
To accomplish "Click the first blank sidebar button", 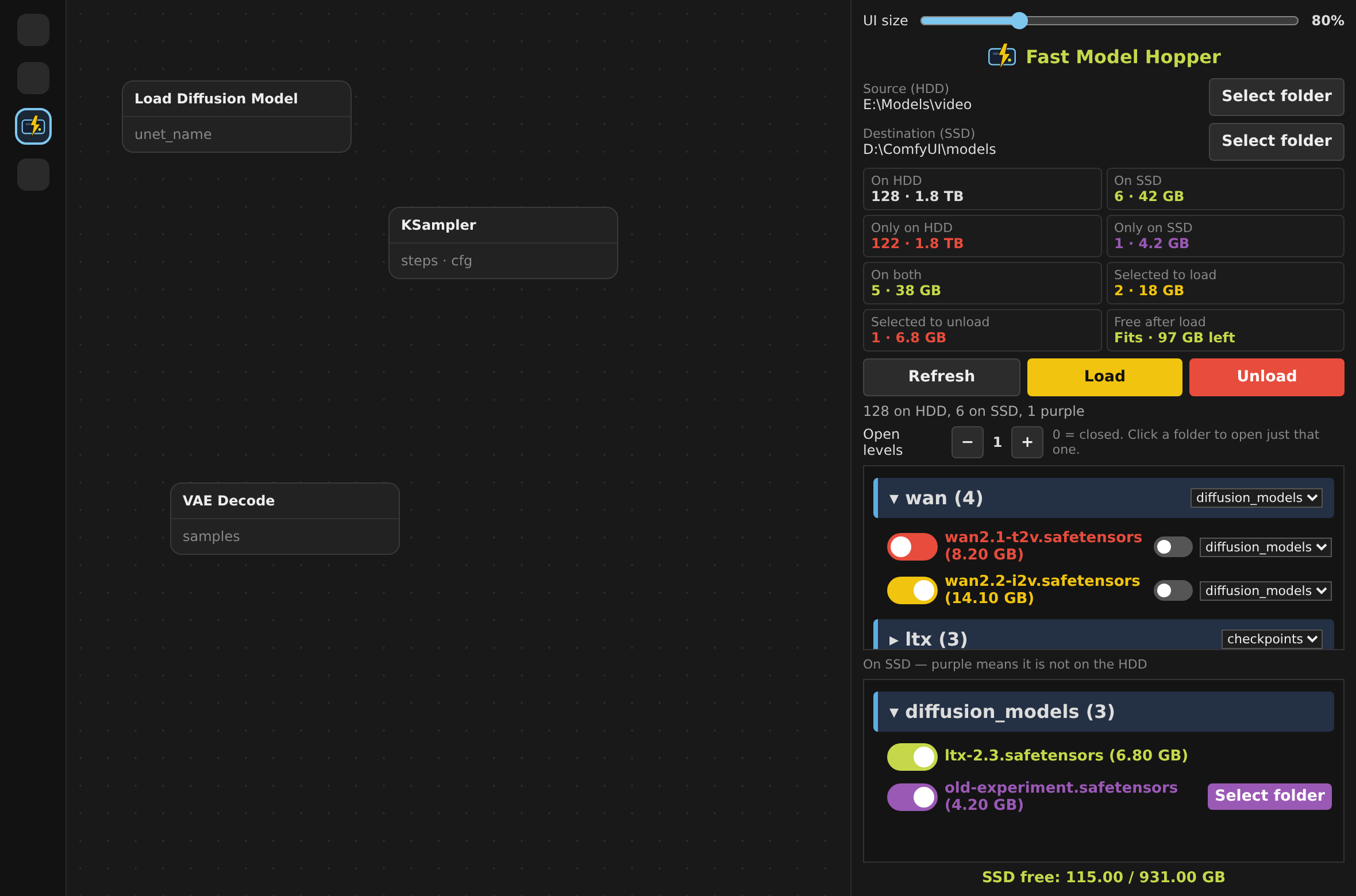I will coord(33,30).
